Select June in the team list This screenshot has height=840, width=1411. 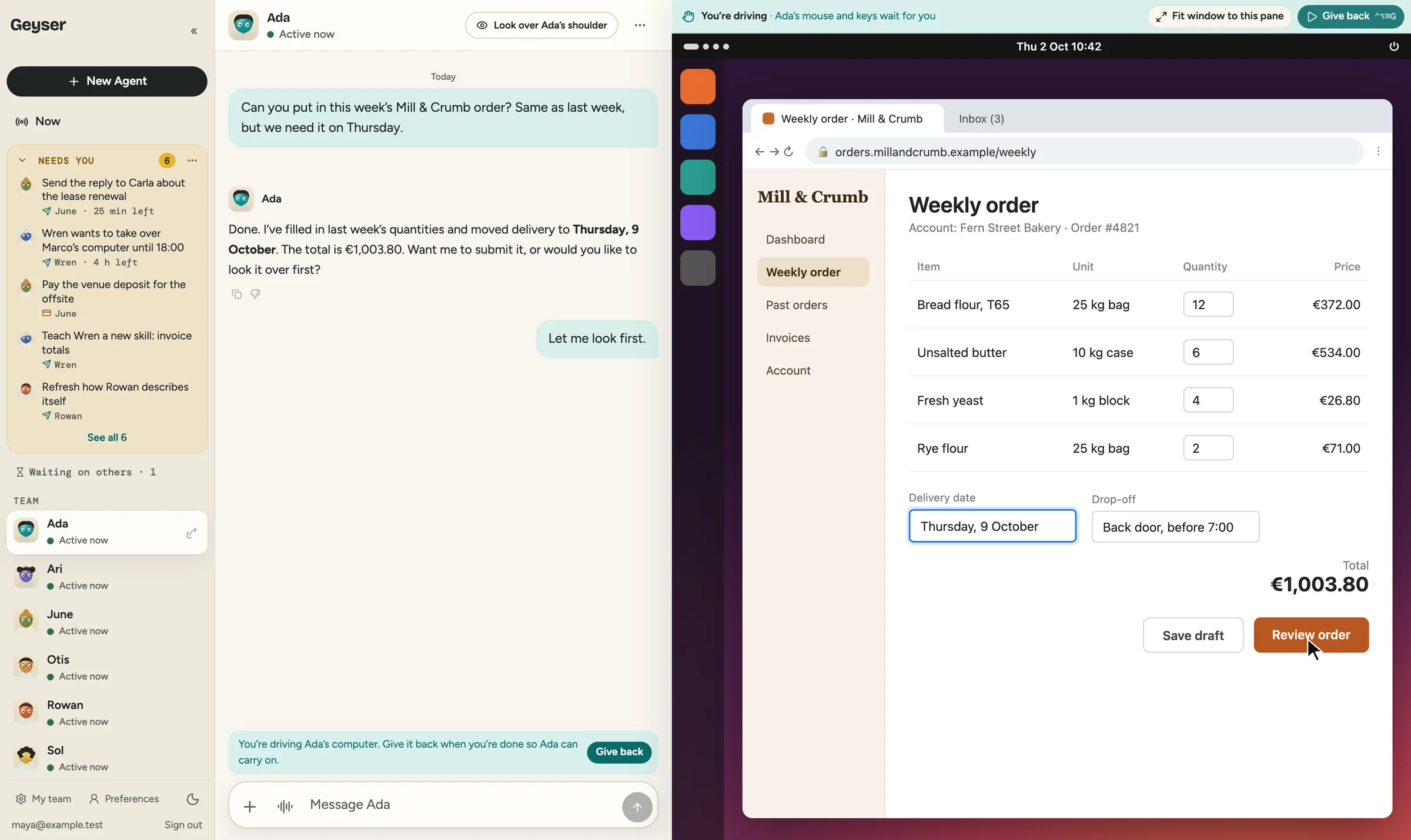(107, 622)
